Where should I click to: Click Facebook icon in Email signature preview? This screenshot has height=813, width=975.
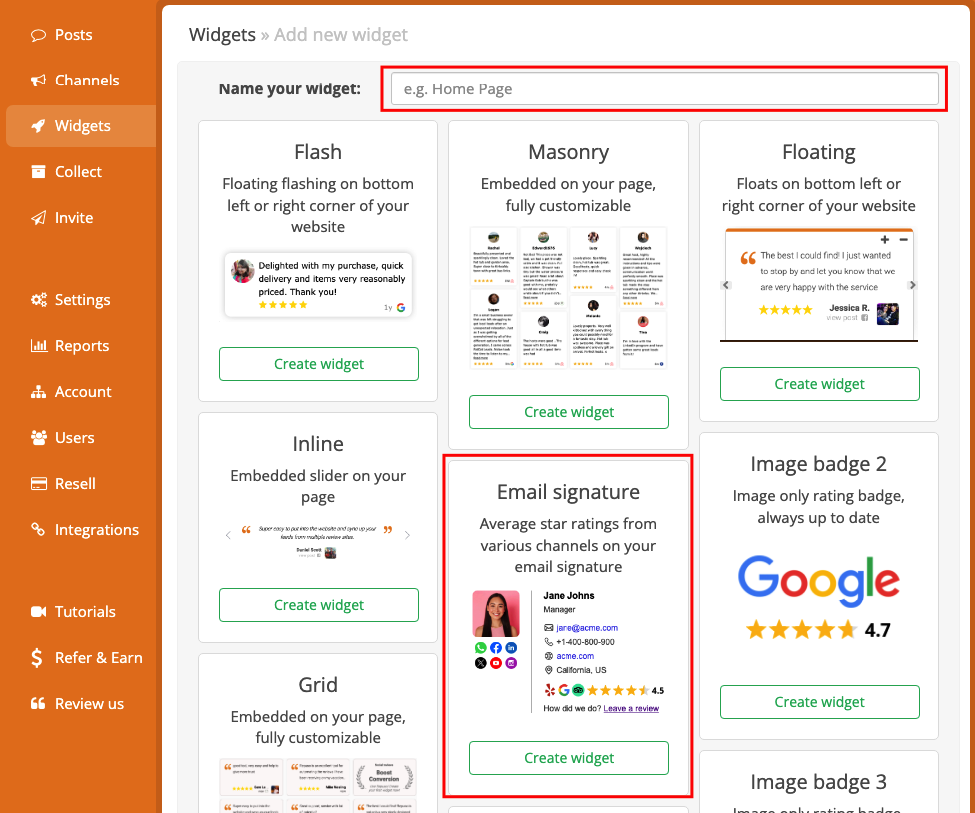coord(496,648)
